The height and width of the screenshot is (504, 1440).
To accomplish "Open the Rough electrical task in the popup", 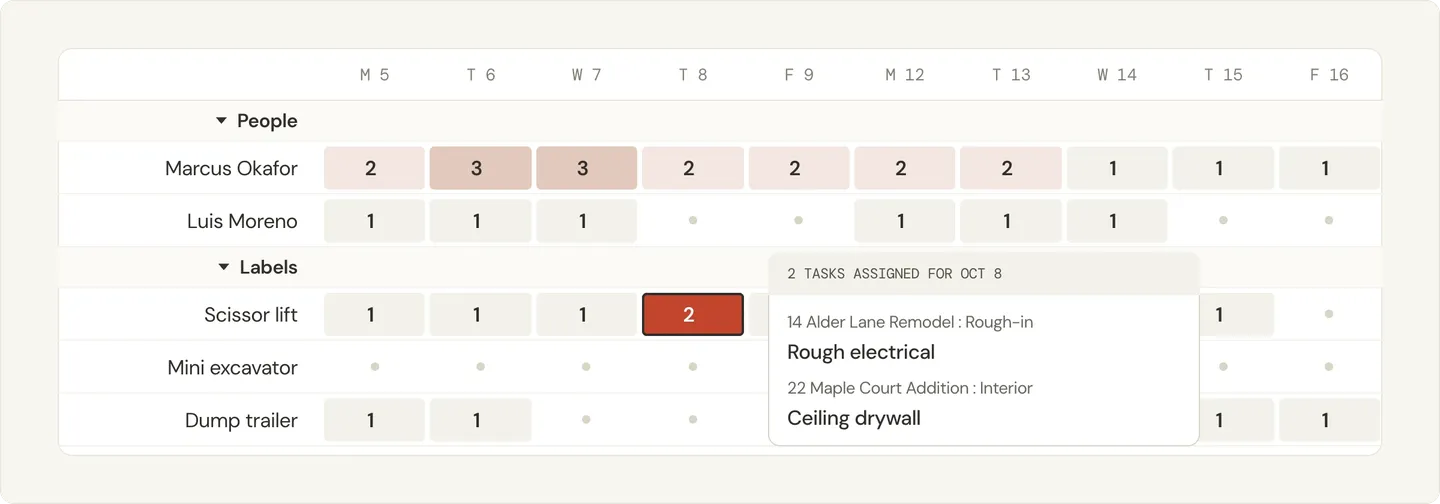I will coord(861,352).
